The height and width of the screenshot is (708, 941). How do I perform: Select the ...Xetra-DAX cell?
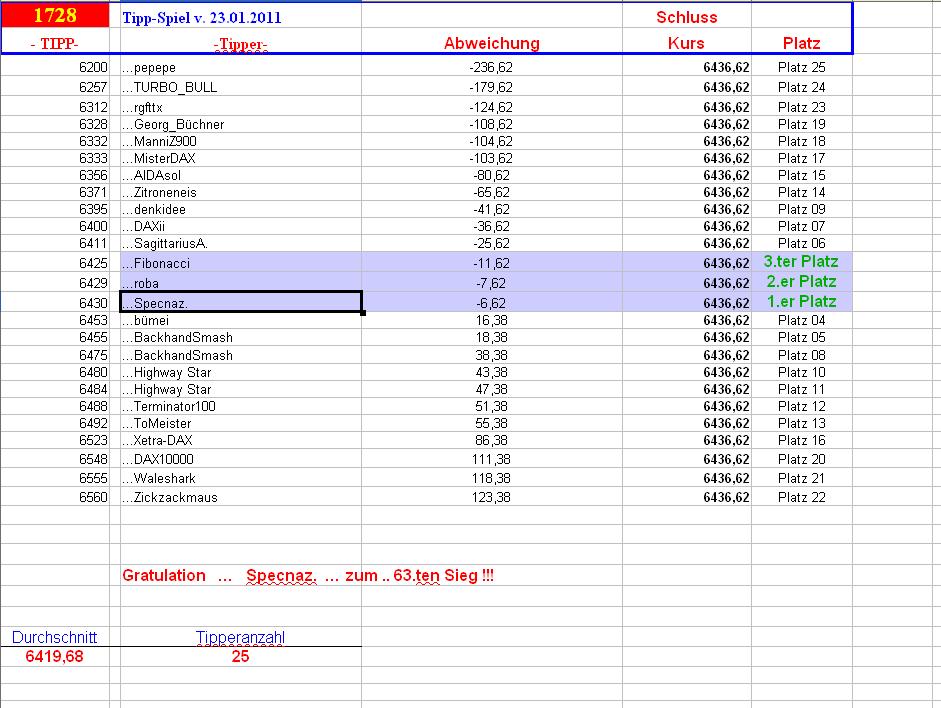[x=241, y=440]
